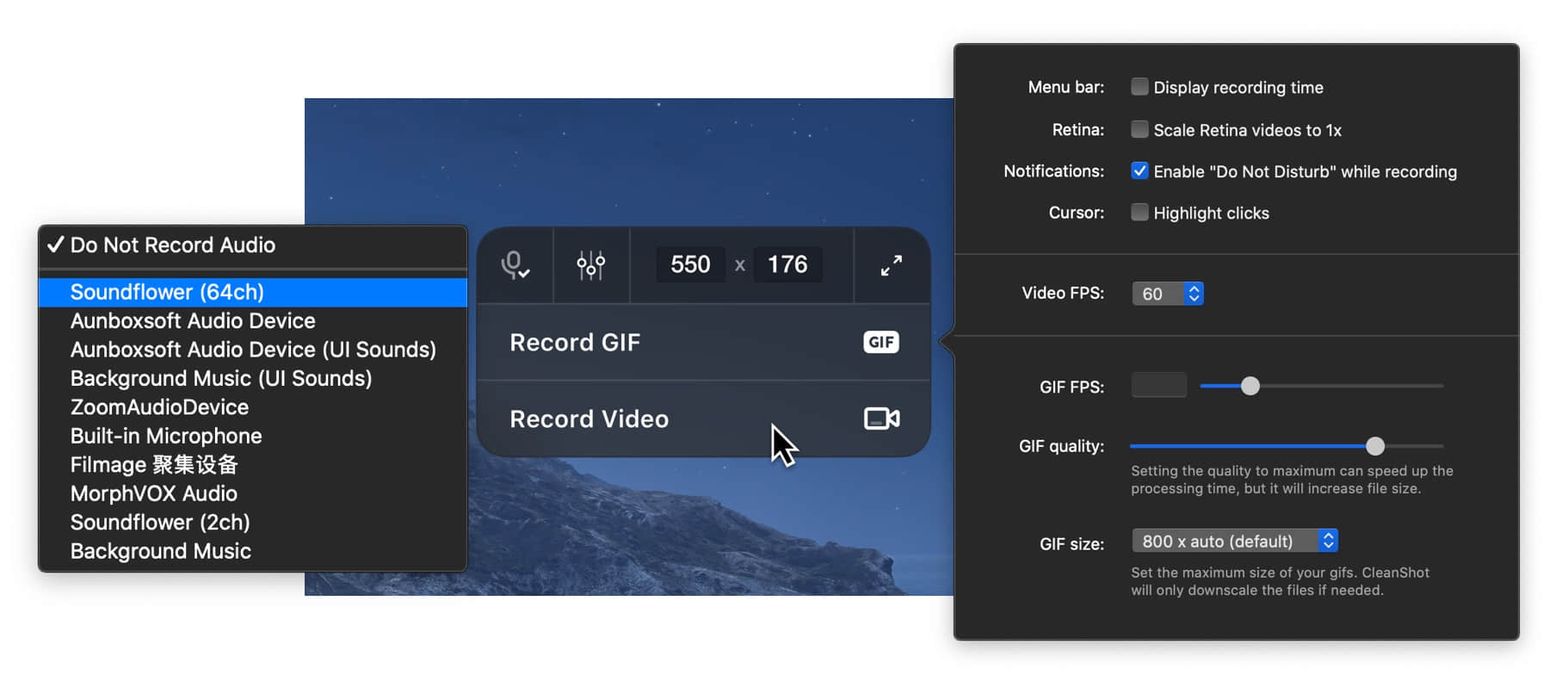Screen dimensions: 1568x694
Task: Select Soundflower (64ch) audio source
Action: (x=253, y=292)
